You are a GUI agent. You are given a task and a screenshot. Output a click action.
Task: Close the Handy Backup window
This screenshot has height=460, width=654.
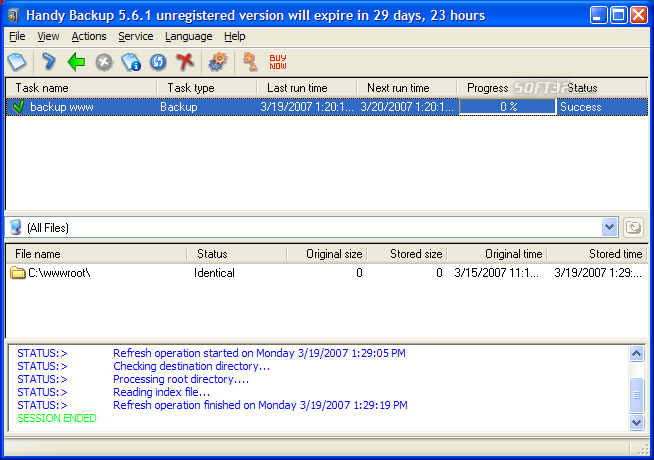tap(639, 16)
